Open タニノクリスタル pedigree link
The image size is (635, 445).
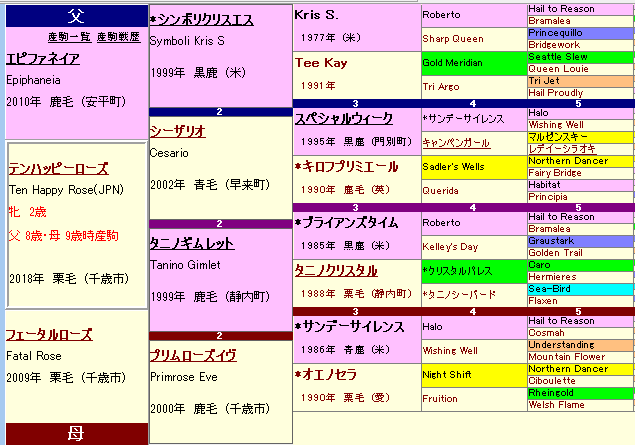336,270
